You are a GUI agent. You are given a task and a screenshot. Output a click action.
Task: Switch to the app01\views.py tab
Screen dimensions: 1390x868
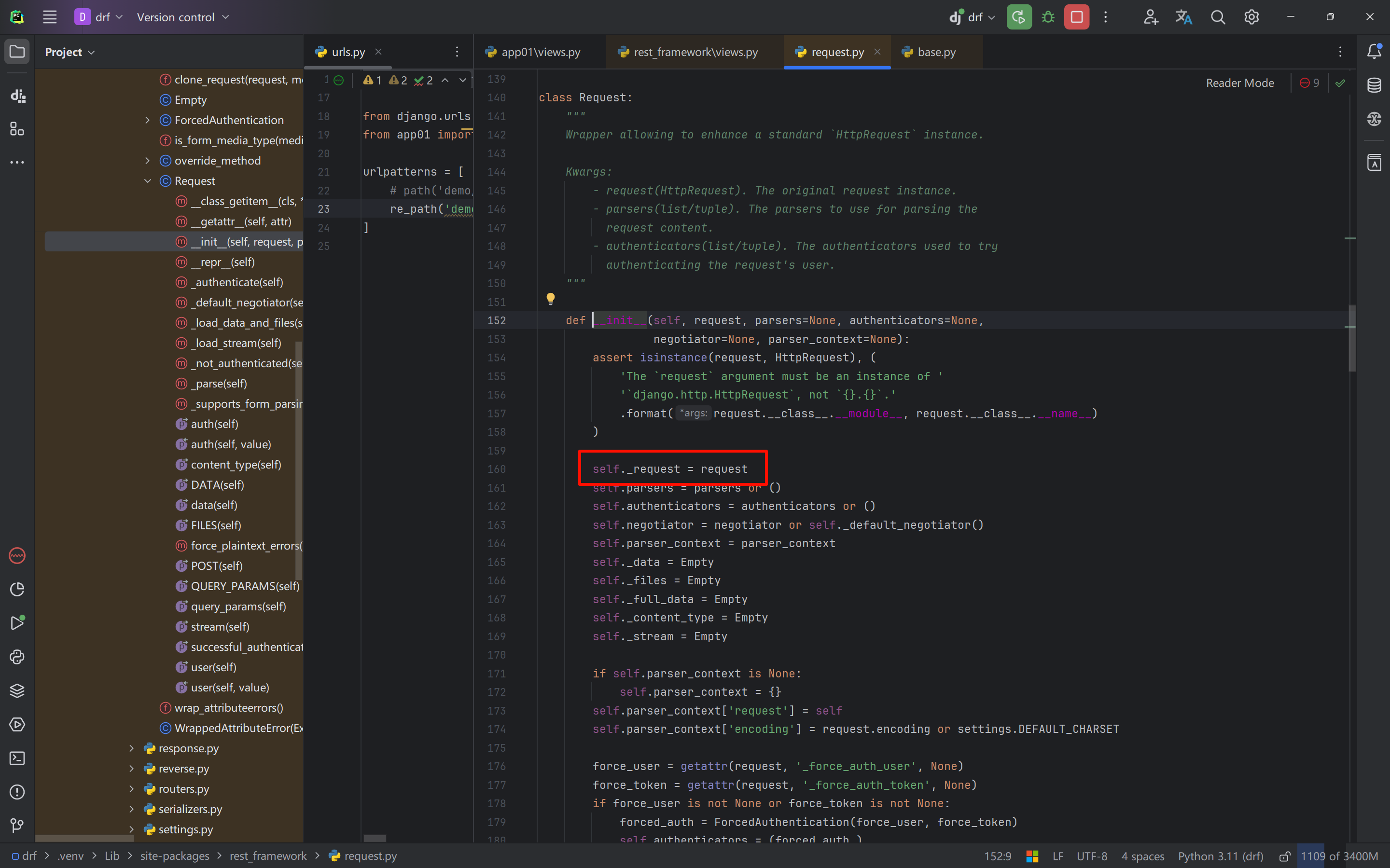tap(540, 52)
